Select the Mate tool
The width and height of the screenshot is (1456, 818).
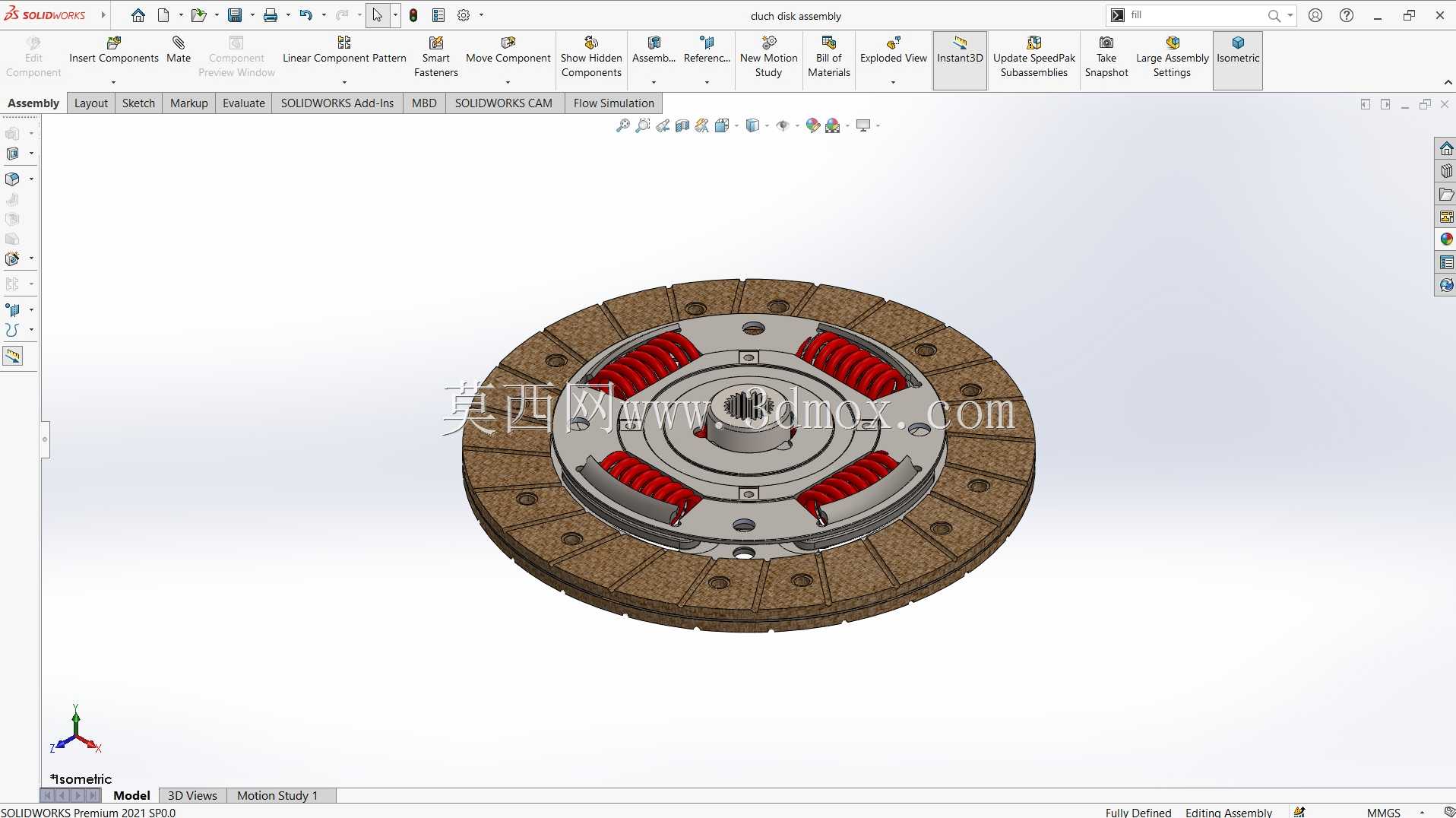click(179, 50)
